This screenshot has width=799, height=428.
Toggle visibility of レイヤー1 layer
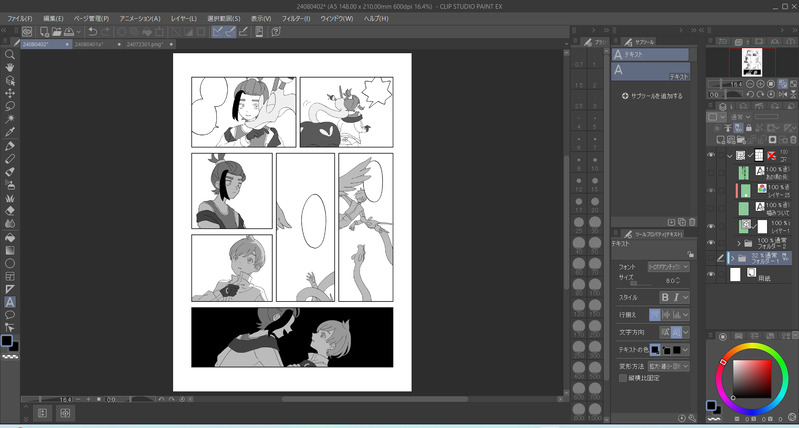click(711, 226)
